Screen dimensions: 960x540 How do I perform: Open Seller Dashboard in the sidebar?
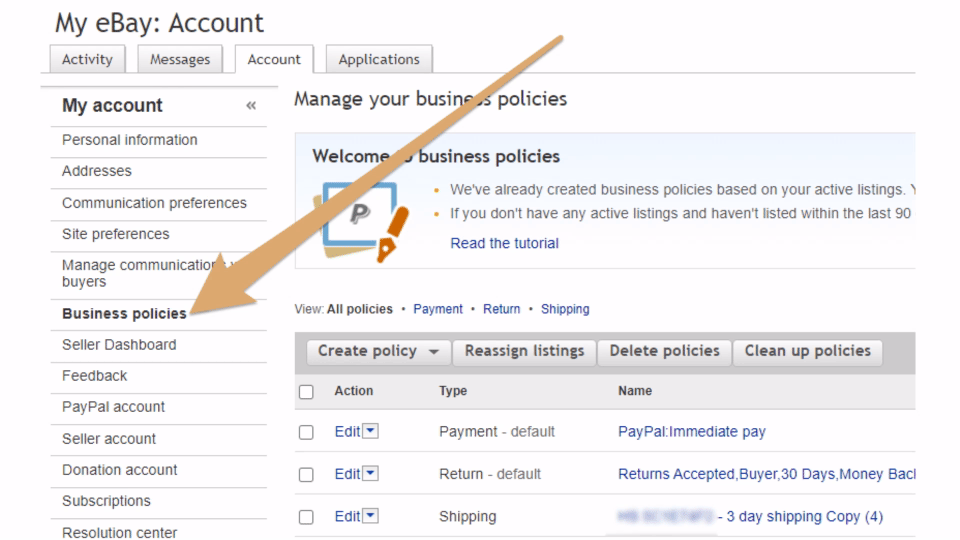coord(119,345)
